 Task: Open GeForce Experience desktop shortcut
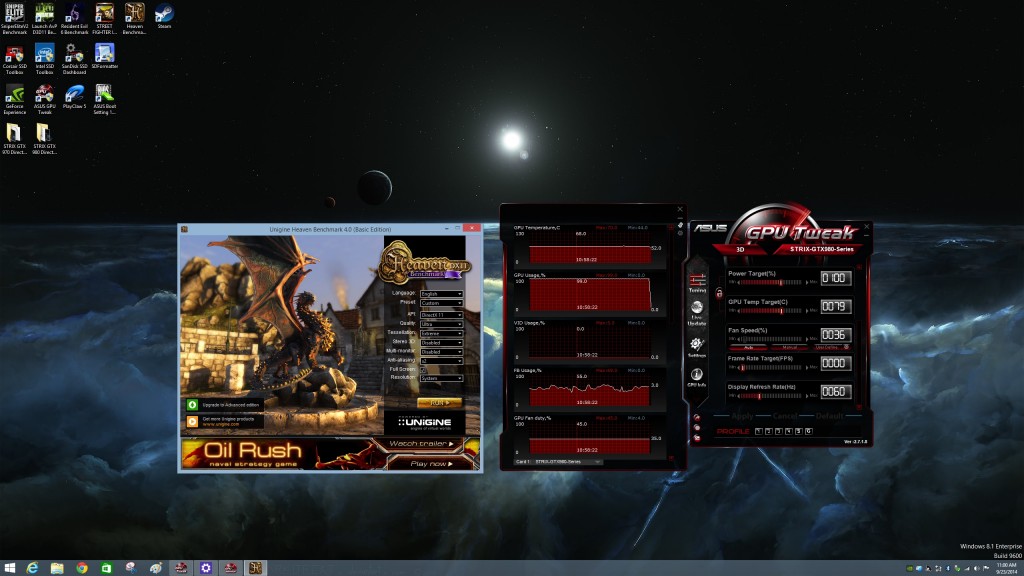point(14,99)
